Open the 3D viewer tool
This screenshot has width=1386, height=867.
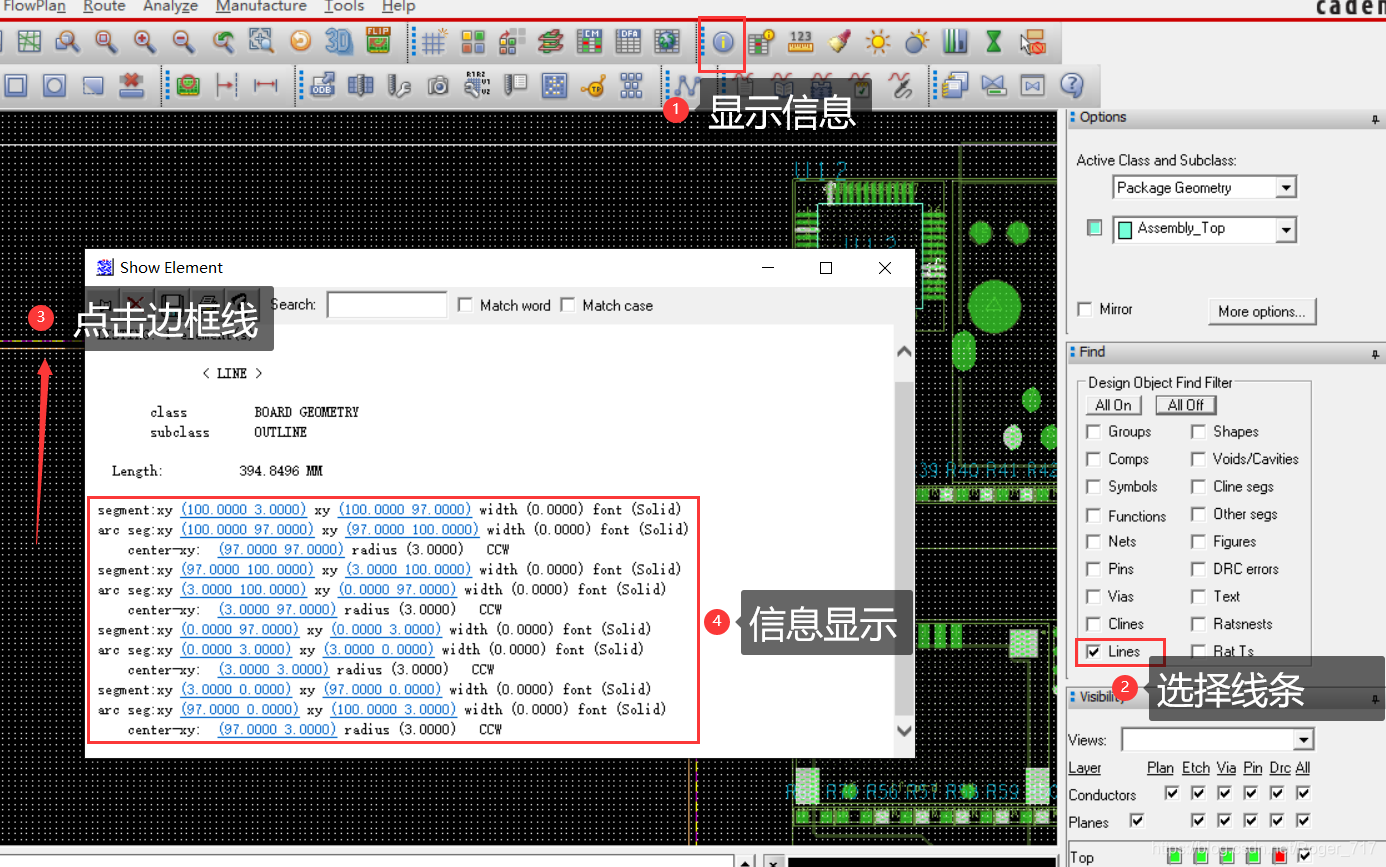[x=339, y=41]
